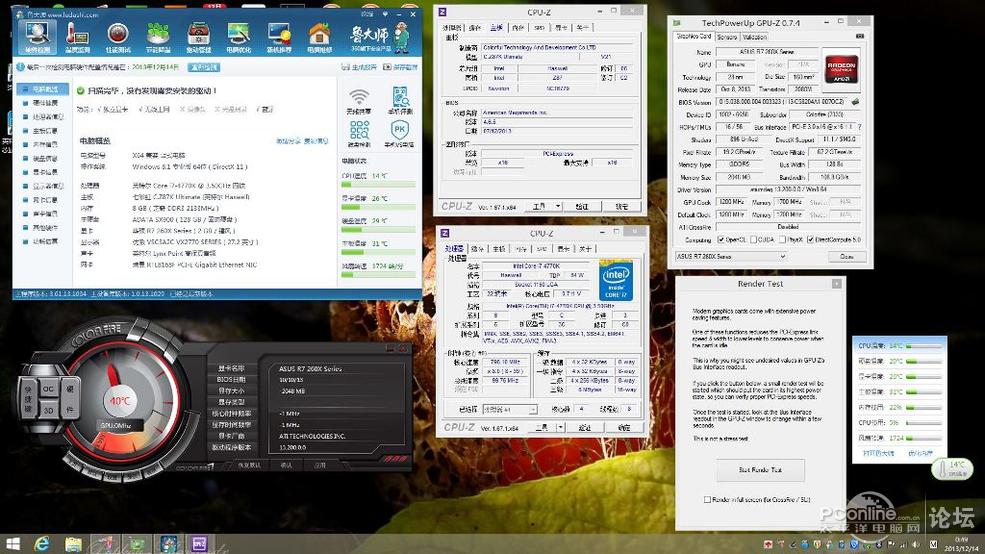Viewport: 985px width, 554px height.
Task: Click the floating 14°C thermometer widget
Action: 952,469
